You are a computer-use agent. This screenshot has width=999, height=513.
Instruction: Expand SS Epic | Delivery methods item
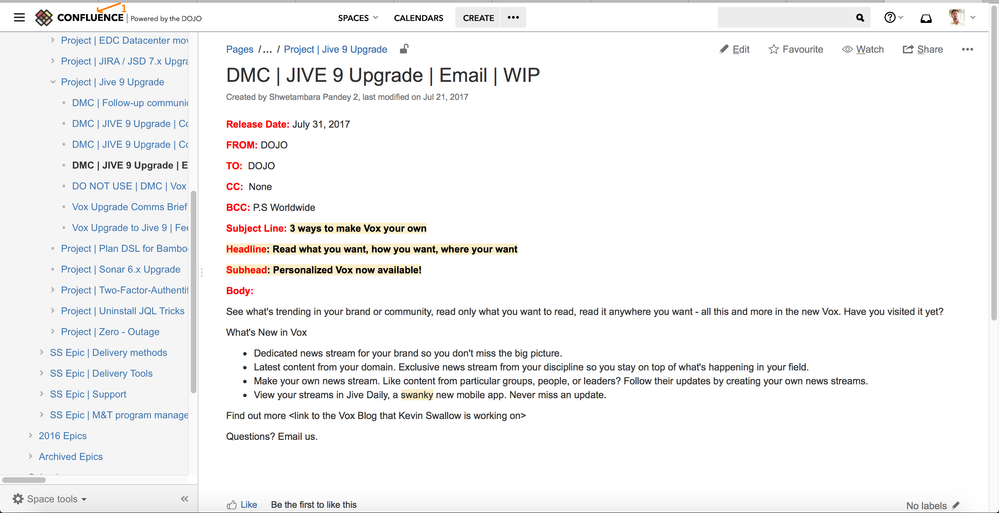41,352
